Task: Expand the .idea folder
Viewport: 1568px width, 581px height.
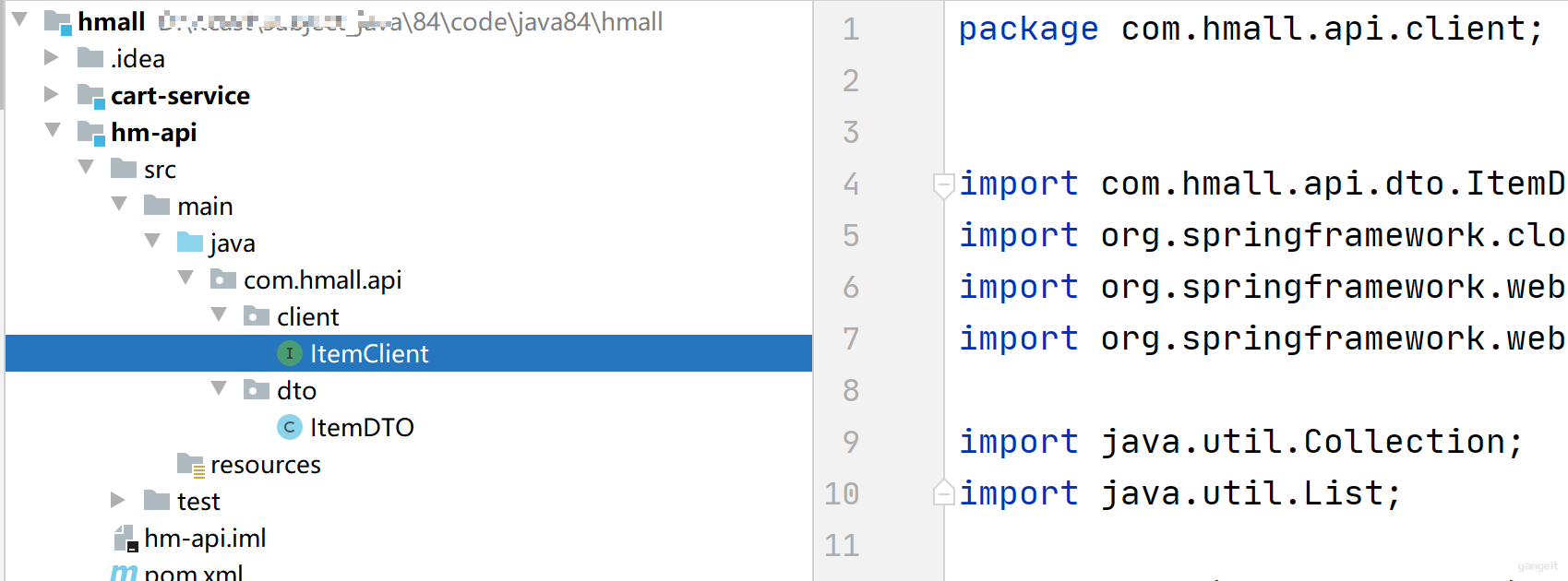Action: pos(52,57)
